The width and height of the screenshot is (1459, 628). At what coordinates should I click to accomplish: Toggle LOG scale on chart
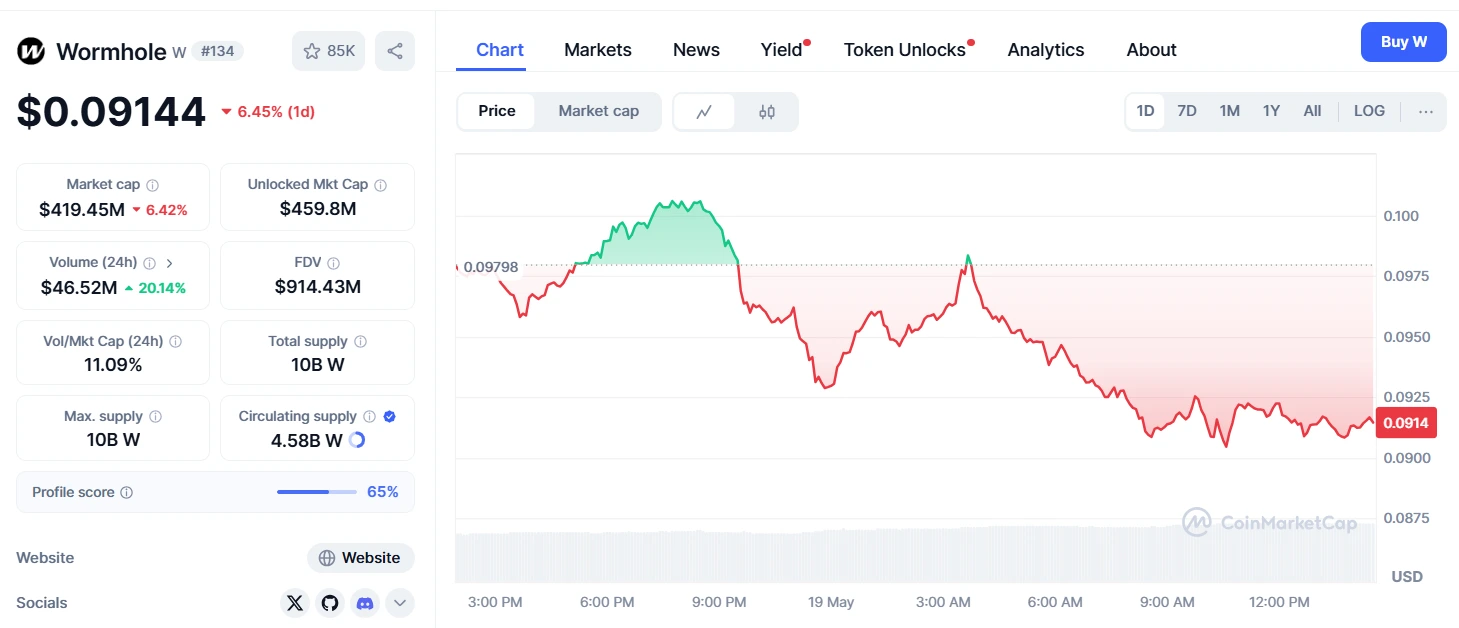(1369, 111)
